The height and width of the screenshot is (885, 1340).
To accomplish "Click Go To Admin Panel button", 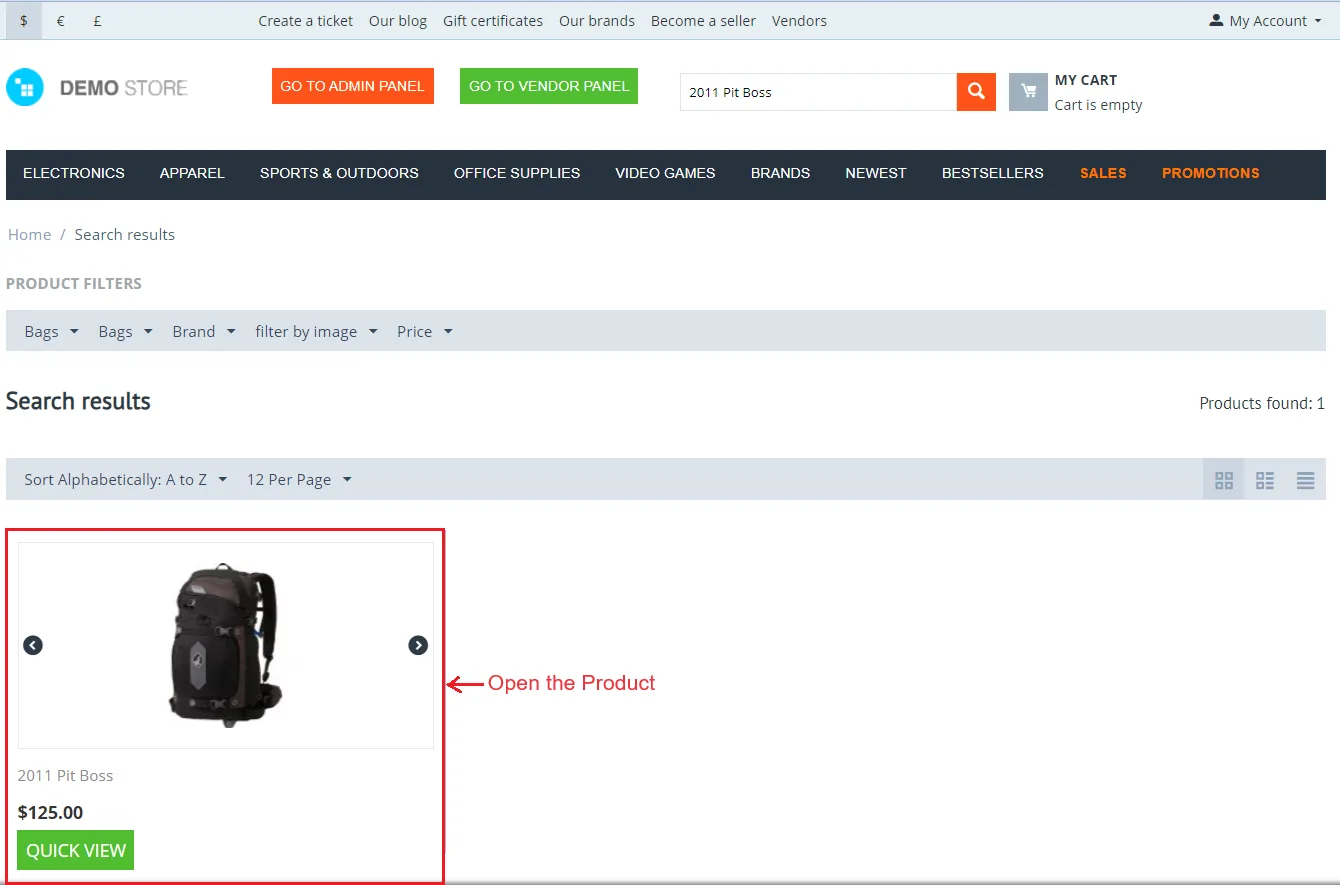I will (x=353, y=86).
